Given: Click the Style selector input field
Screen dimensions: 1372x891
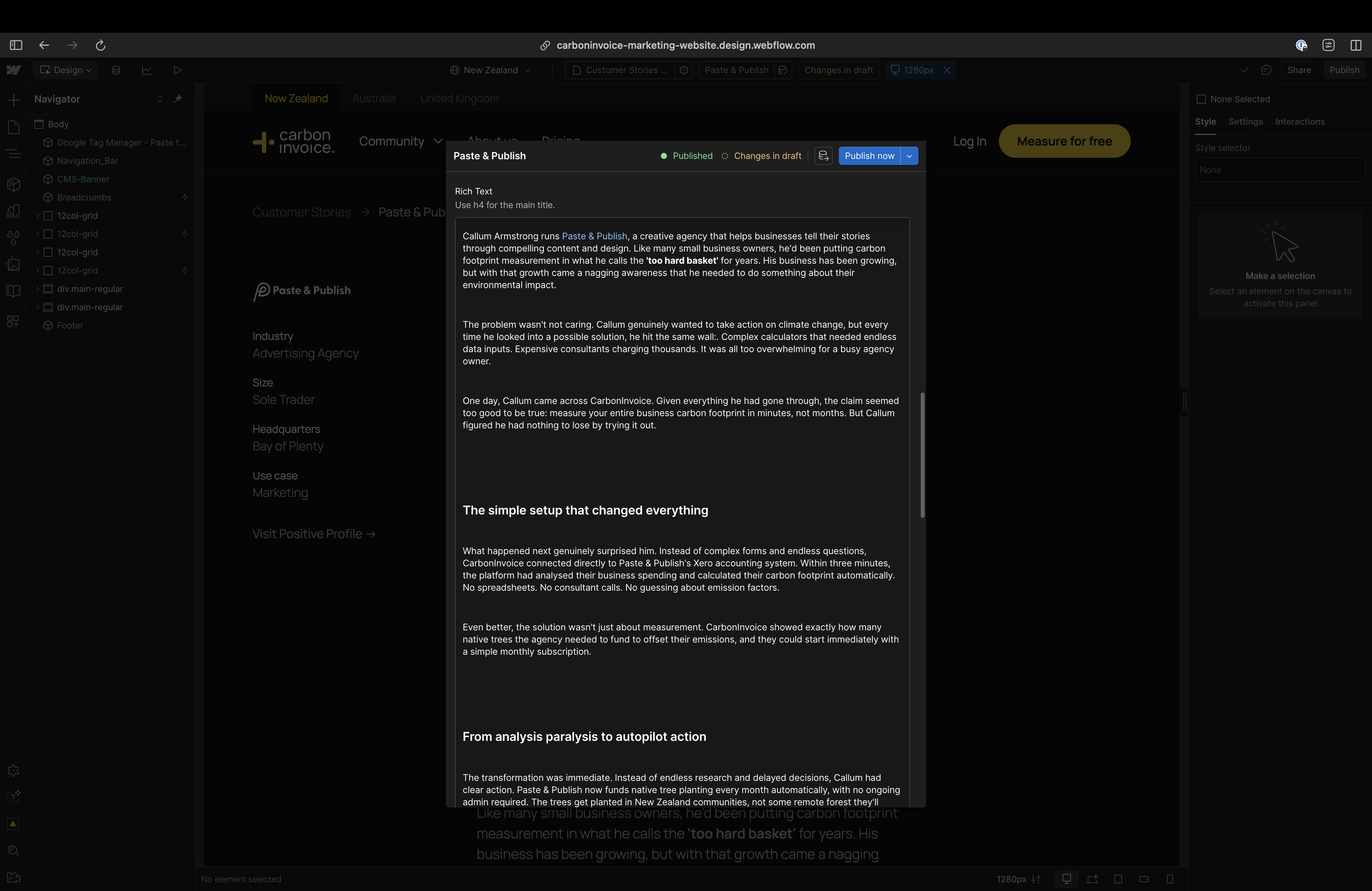Looking at the screenshot, I should point(1280,170).
